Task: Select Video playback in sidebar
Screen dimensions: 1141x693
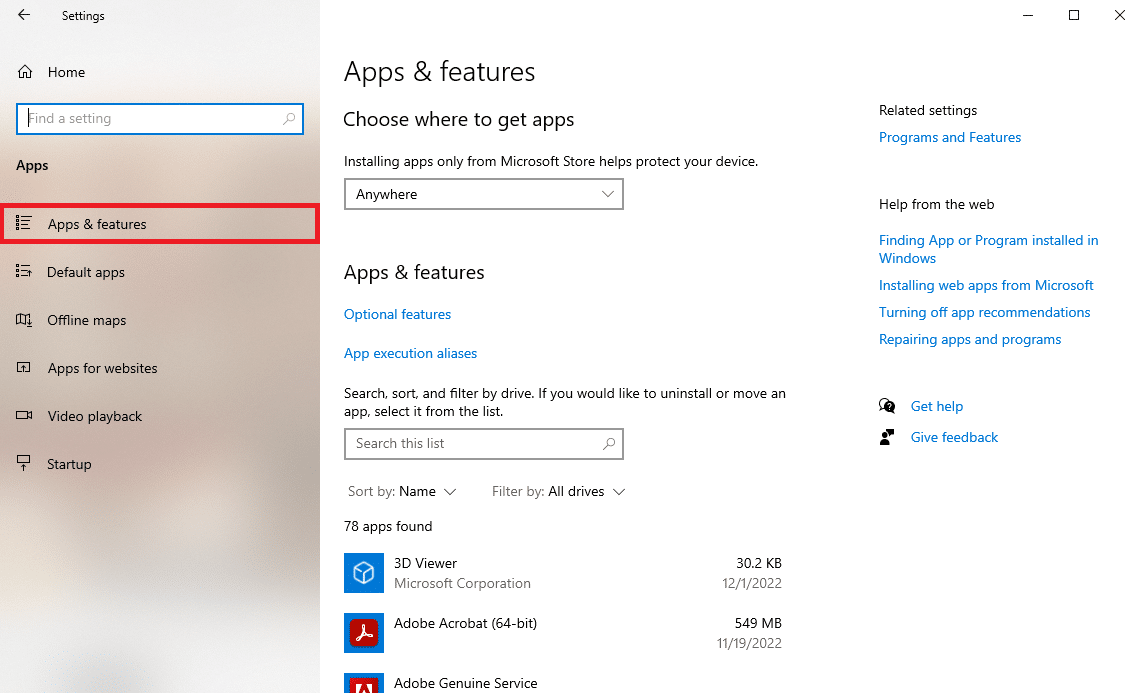Action: (95, 416)
